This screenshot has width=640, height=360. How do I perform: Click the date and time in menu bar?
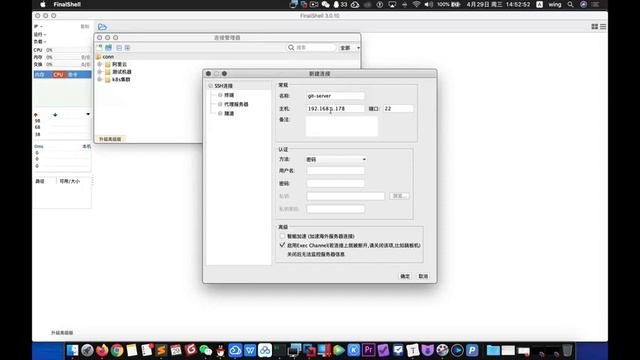point(498,4)
